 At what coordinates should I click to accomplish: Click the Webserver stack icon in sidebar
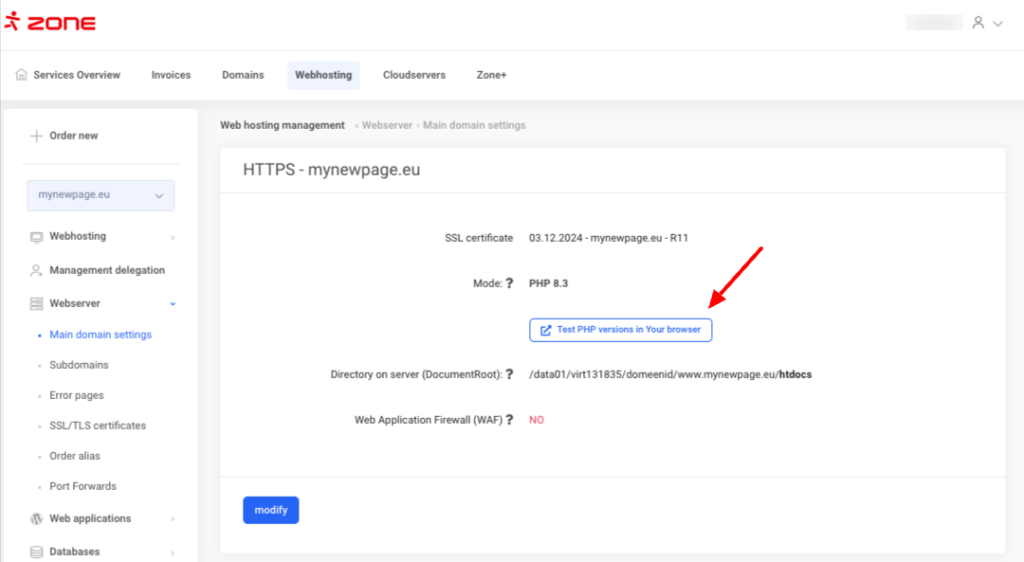point(37,303)
